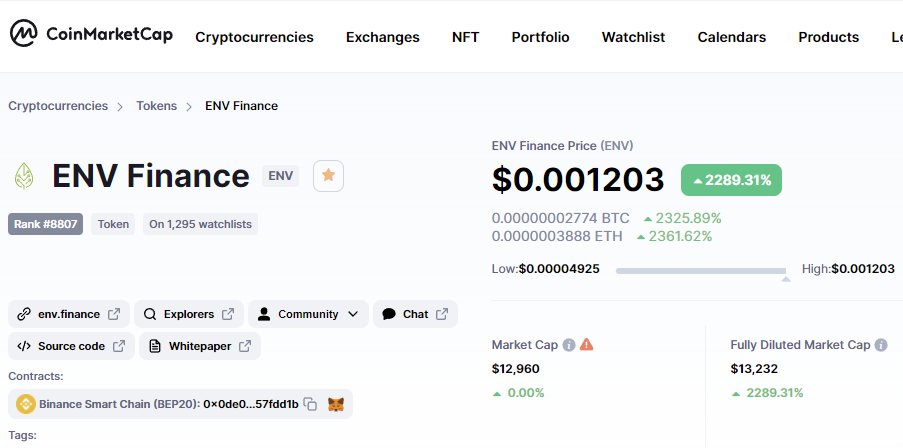Click the Rank #8807 badge
903x448 pixels.
coord(45,224)
